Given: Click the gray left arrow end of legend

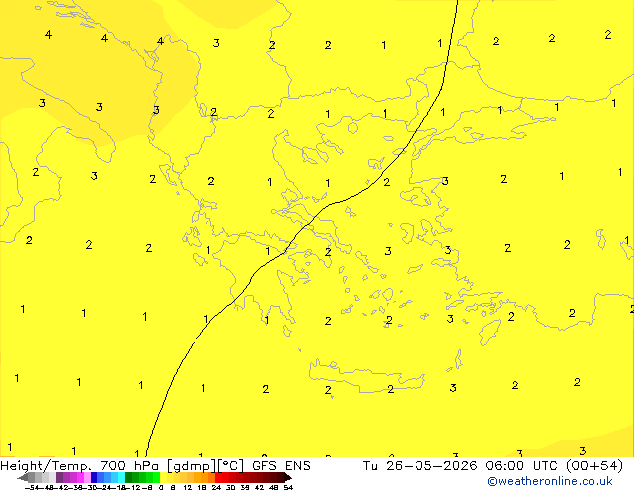Looking at the screenshot, I should pos(23,477).
